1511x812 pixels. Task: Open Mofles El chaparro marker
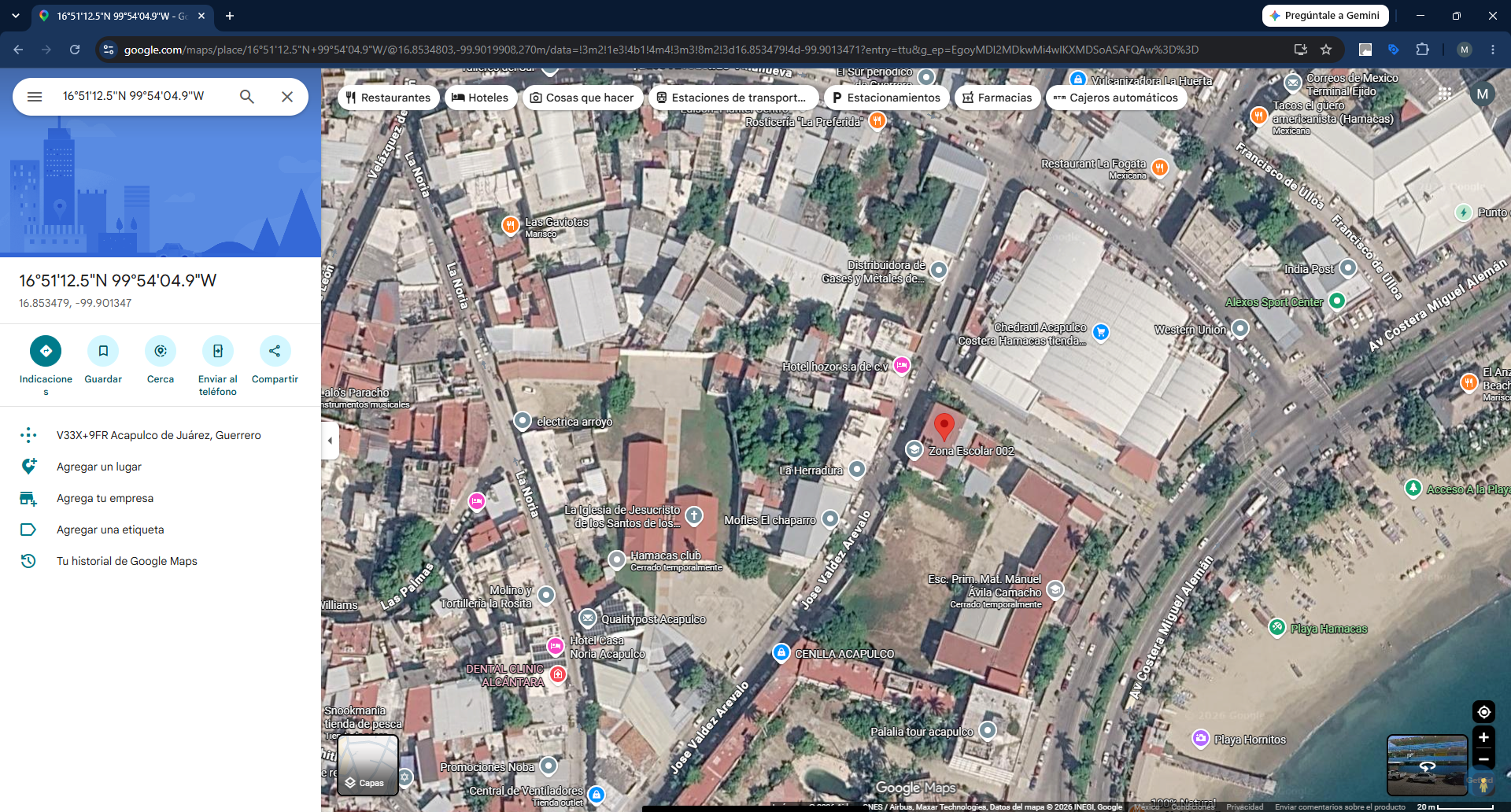pos(830,519)
